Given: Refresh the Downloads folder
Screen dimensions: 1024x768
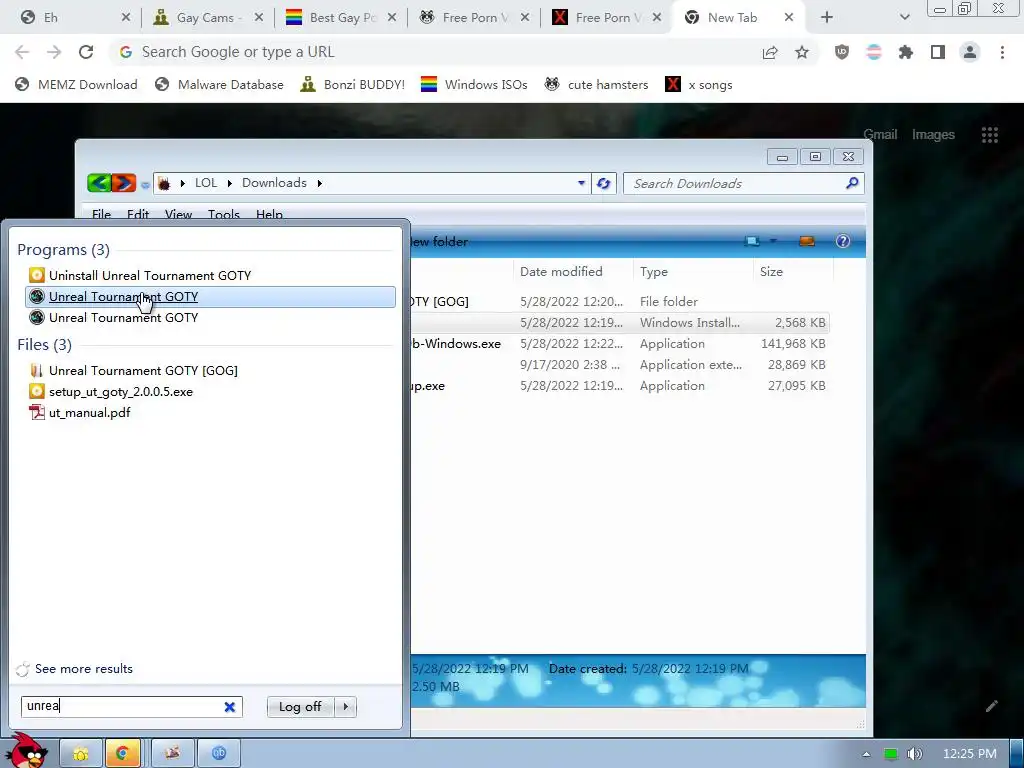Looking at the screenshot, I should click(x=603, y=183).
